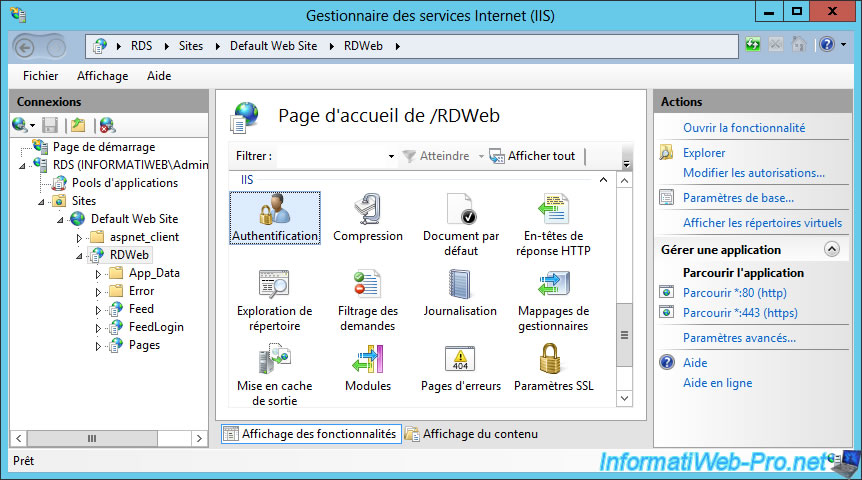The width and height of the screenshot is (862, 480).
Task: Open the help toolbar dropdown arrow
Action: coord(844,45)
